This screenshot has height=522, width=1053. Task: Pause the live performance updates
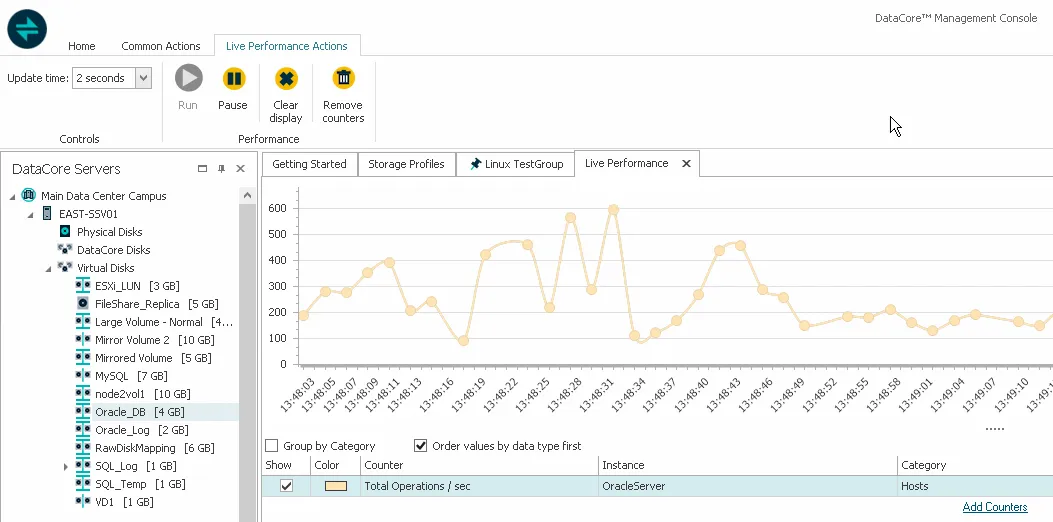pyautogui.click(x=233, y=78)
